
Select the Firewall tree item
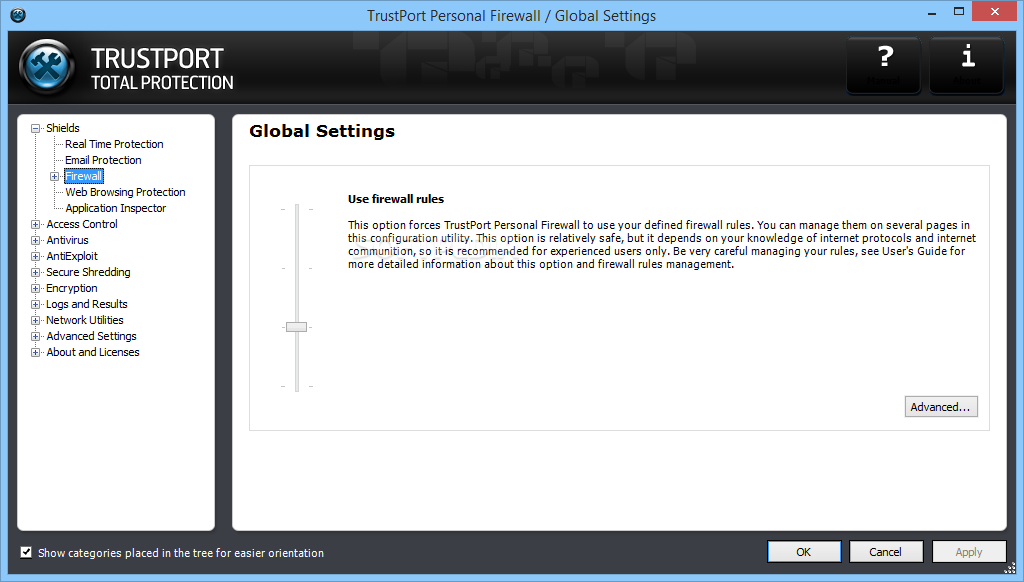tap(84, 176)
